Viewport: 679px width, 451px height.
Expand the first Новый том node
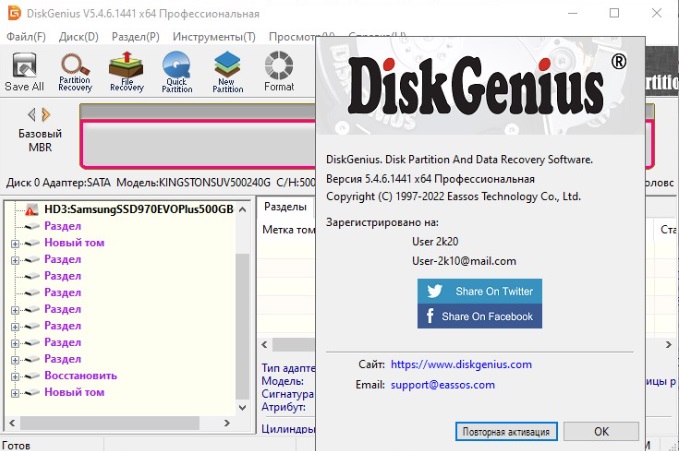click(15, 243)
